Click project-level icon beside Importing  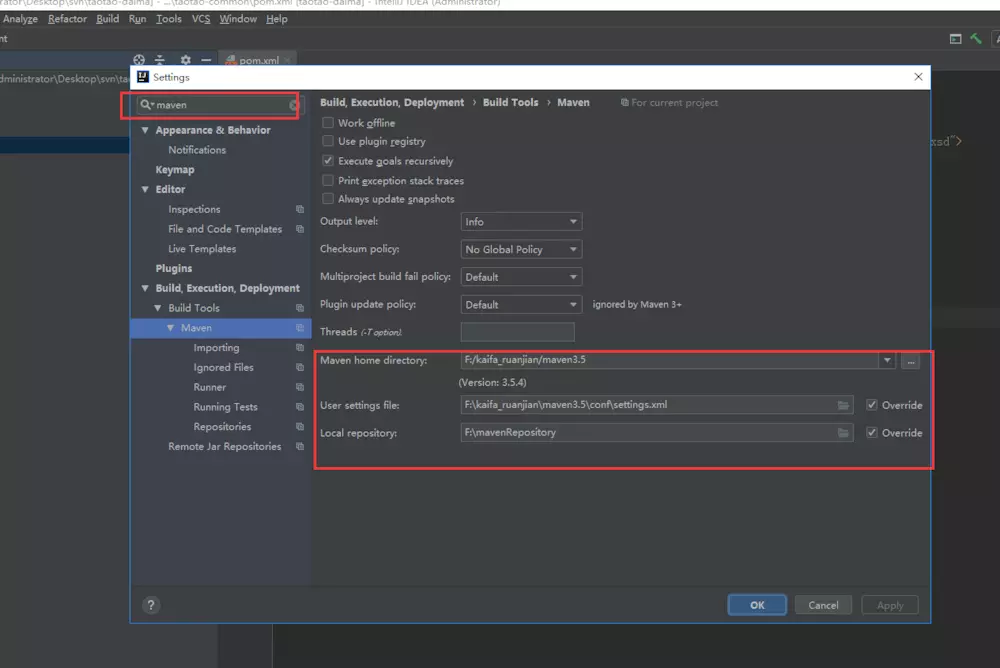point(300,348)
